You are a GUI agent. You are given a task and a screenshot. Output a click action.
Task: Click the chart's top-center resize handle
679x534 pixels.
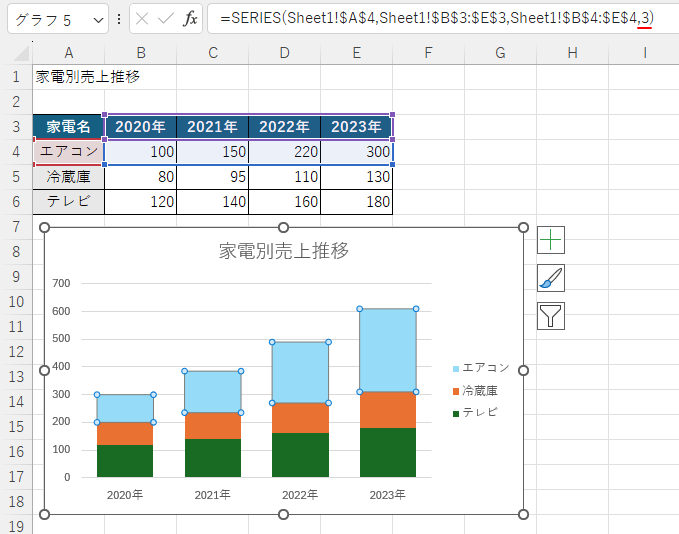[283, 227]
